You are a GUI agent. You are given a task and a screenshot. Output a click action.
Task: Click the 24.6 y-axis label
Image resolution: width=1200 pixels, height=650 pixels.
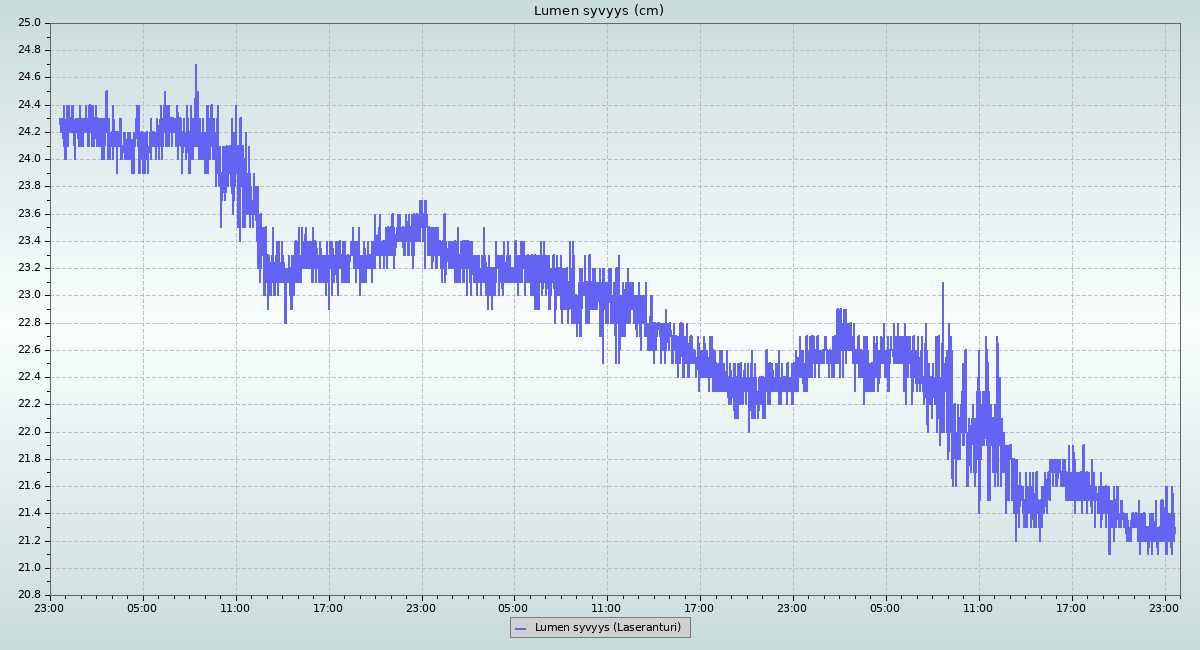(x=30, y=77)
